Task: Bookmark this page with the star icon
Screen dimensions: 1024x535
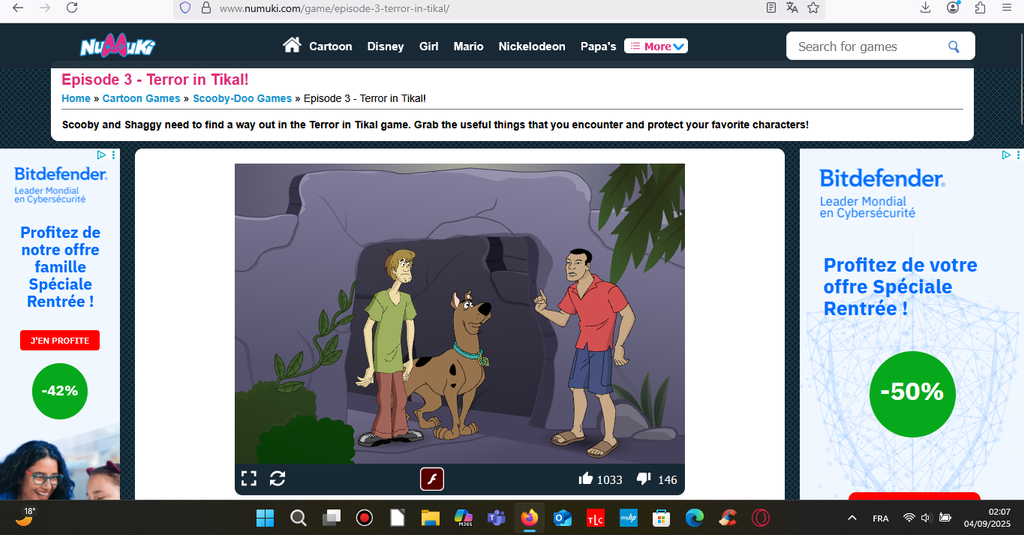Action: 813,8
